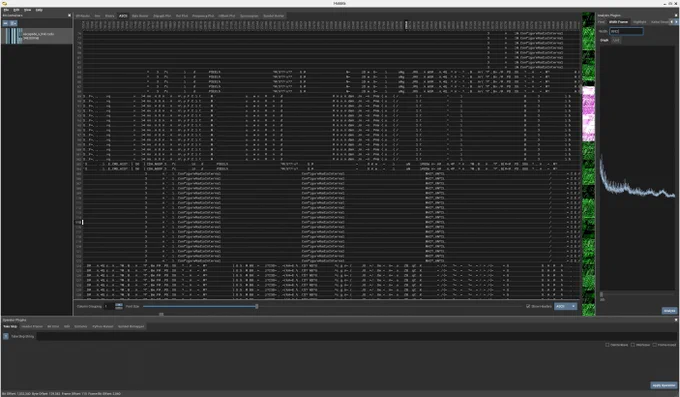Select the List sub-tab
The width and height of the screenshot is (680, 397).
[x=616, y=40]
